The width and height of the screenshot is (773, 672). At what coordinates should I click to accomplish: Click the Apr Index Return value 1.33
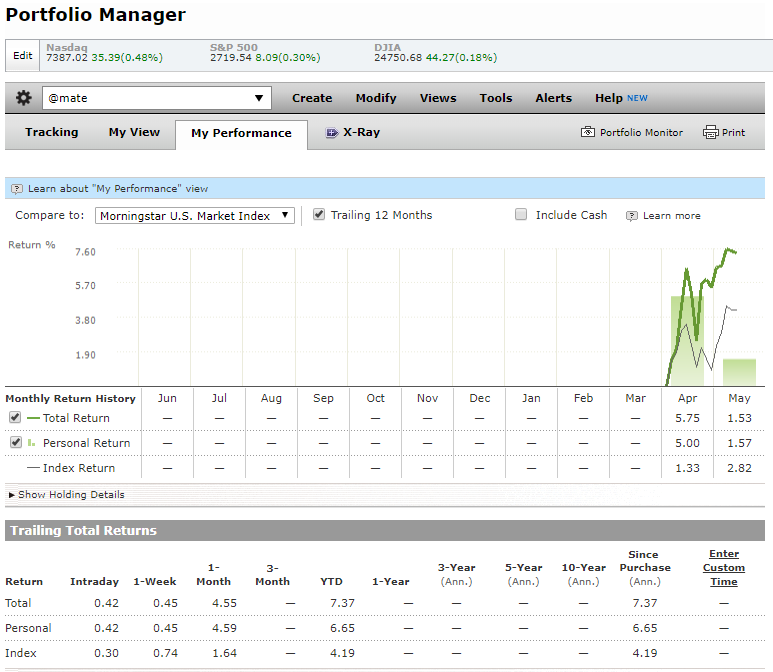click(x=687, y=468)
